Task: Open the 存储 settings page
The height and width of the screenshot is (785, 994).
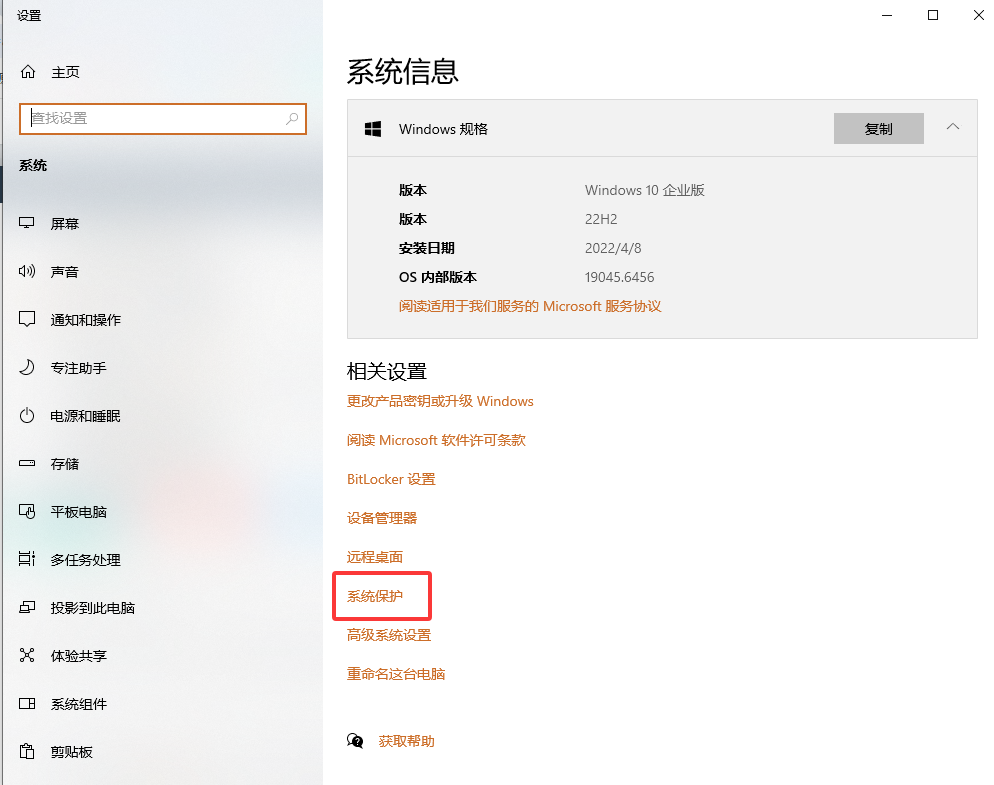Action: tap(65, 464)
